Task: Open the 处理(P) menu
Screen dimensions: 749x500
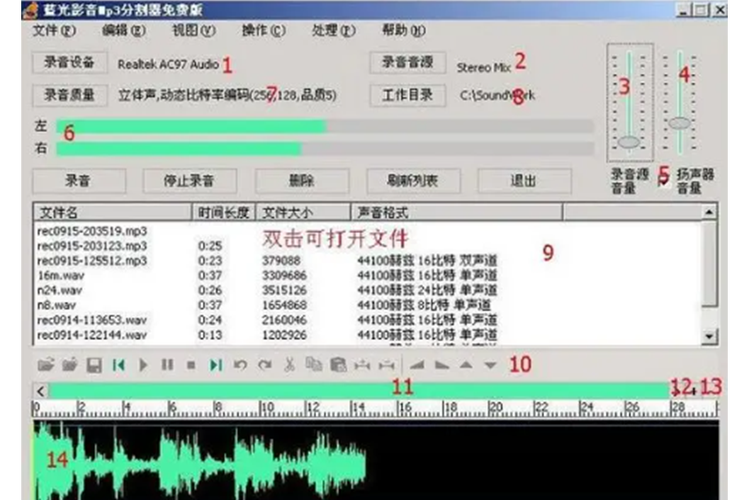Action: 332,30
